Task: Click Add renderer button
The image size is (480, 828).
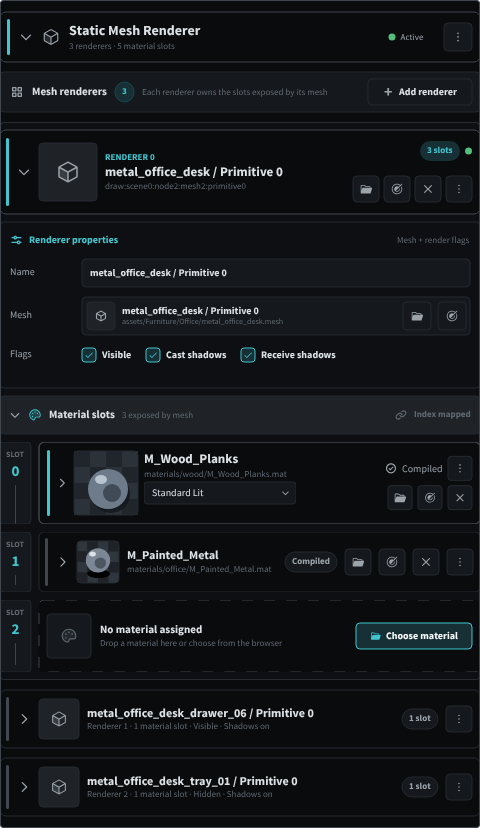Action: 420,92
